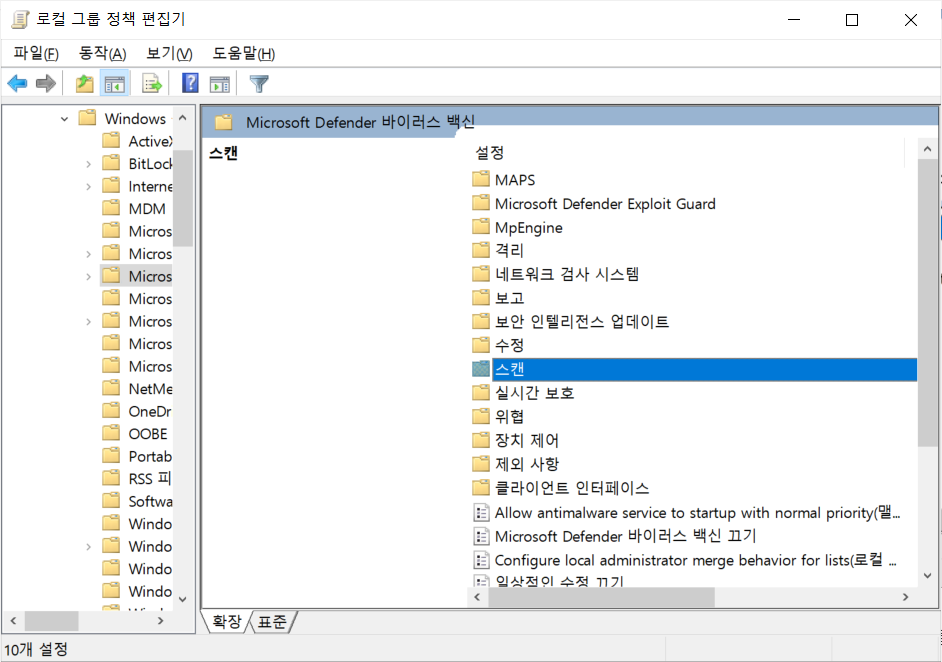This screenshot has height=662, width=942.
Task: Click the Back arrow toolbar icon
Action: point(17,84)
